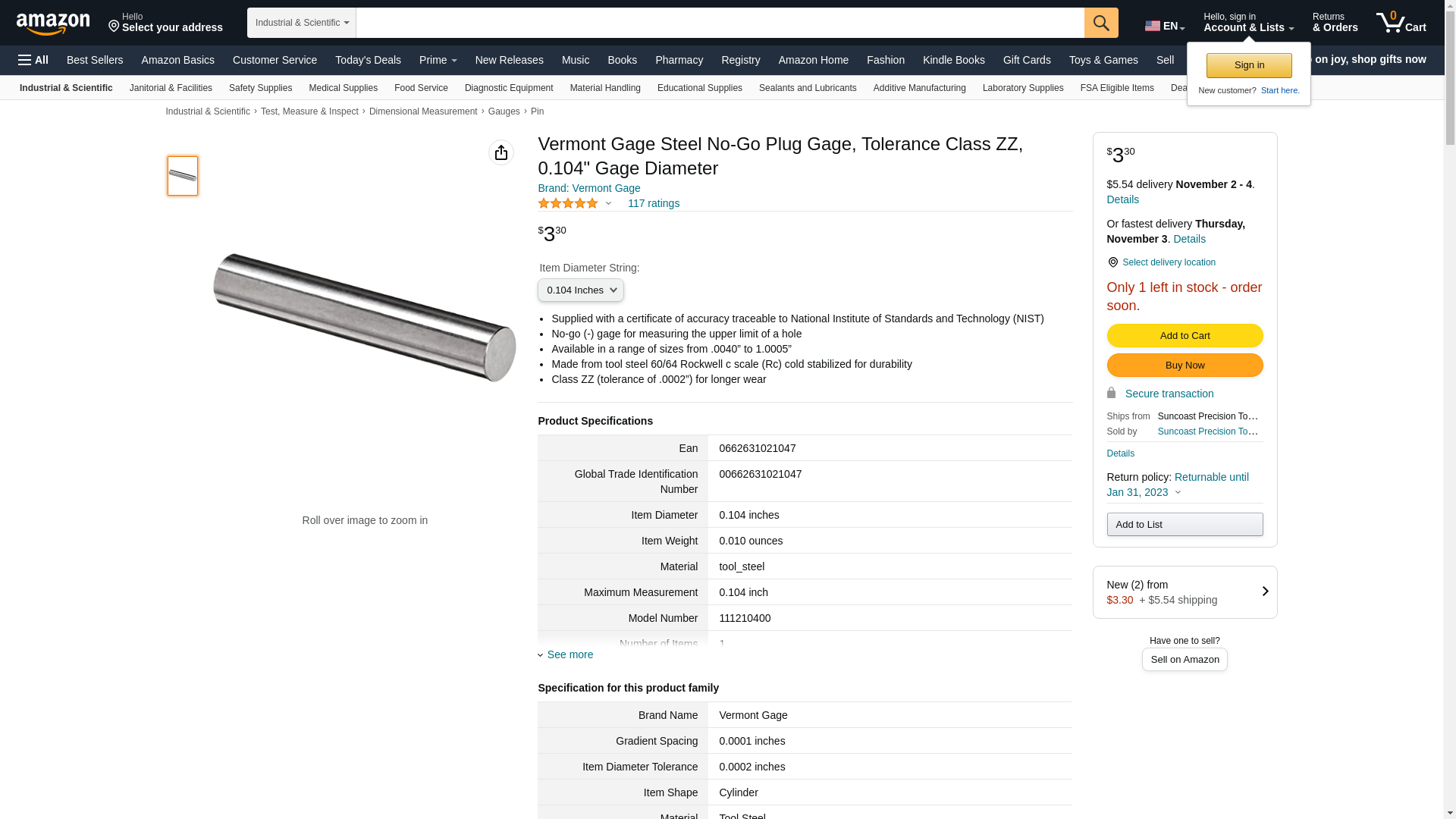
Task: Expand the Prime menu
Action: [x=438, y=60]
